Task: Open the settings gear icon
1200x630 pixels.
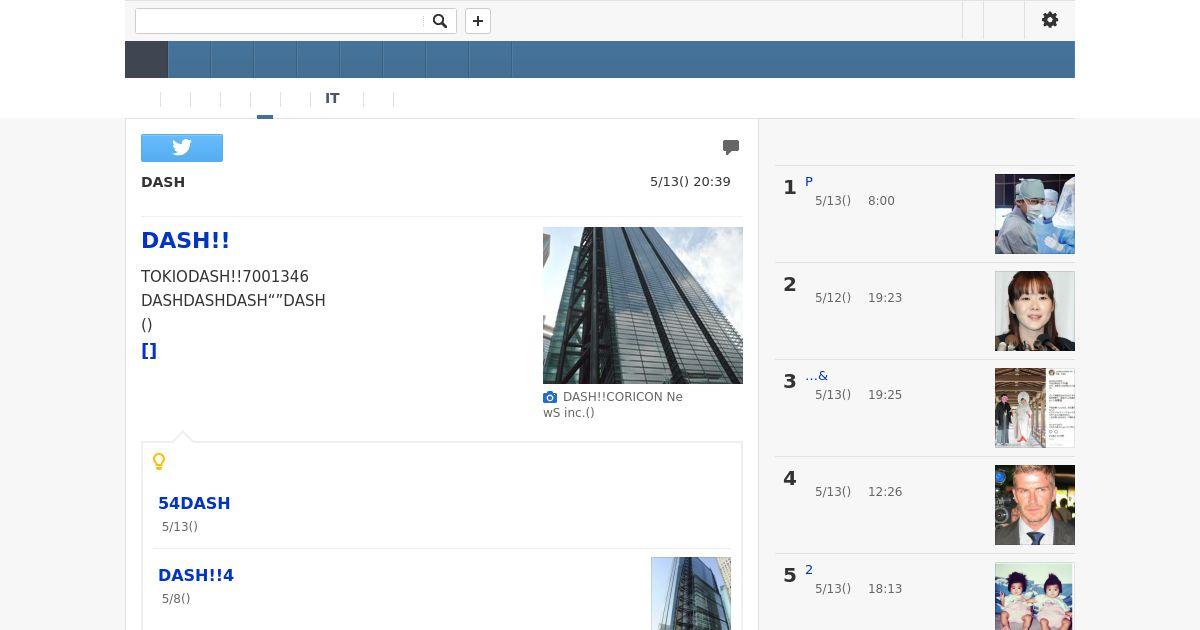Action: coord(1050,20)
